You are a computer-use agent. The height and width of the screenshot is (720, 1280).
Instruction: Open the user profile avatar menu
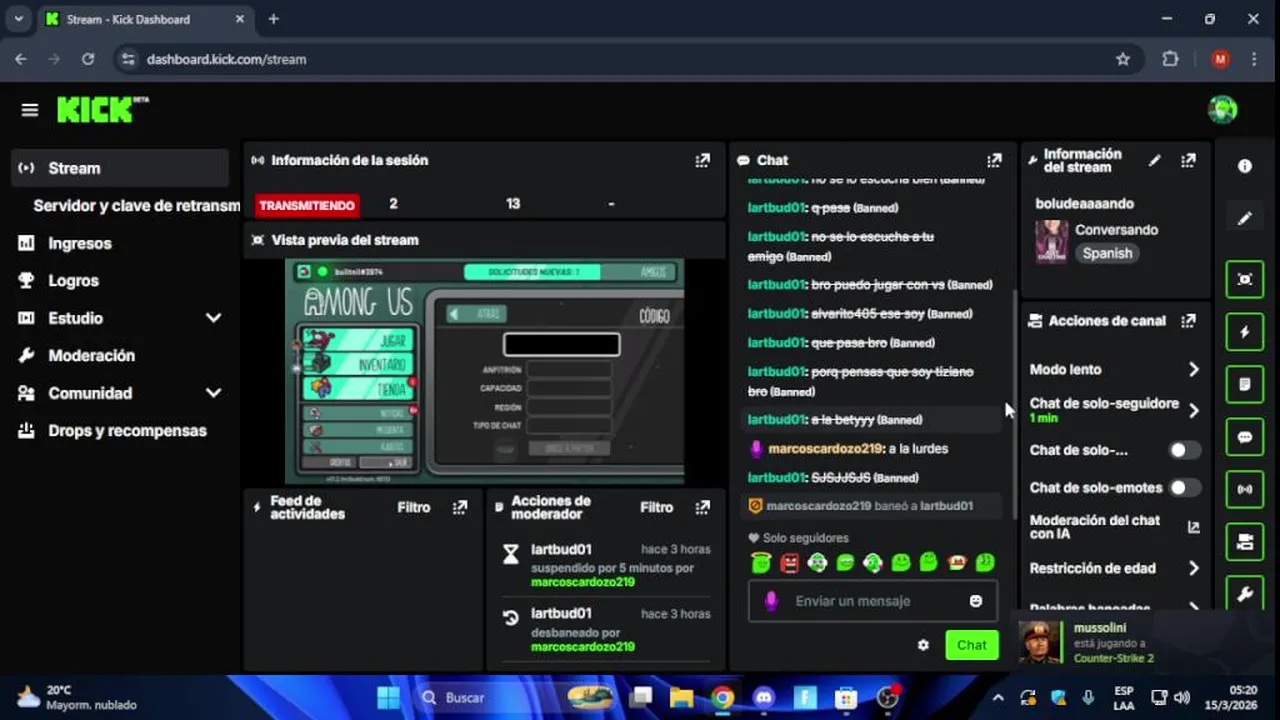point(1222,109)
